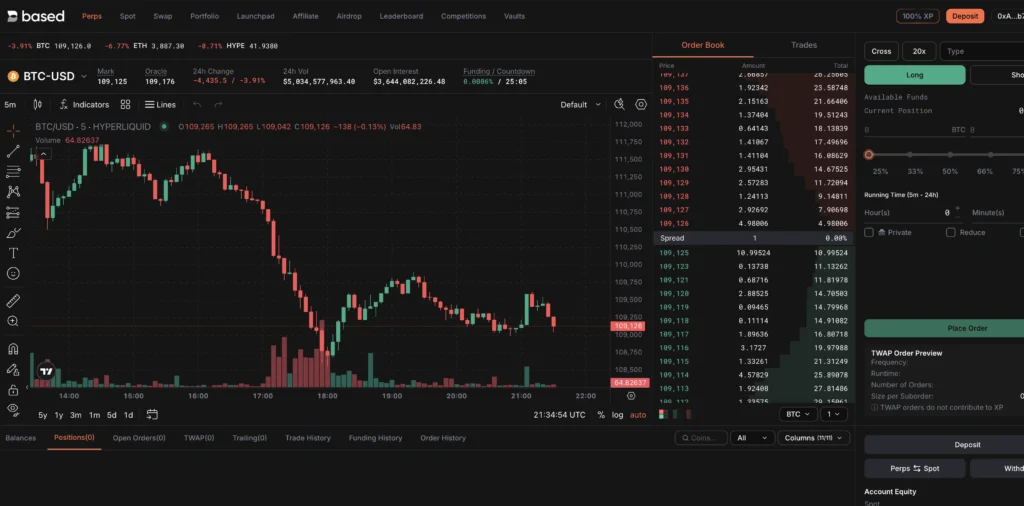Click the Perps ⇆ Spot transfer button
This screenshot has height=506, width=1024.
[x=914, y=468]
